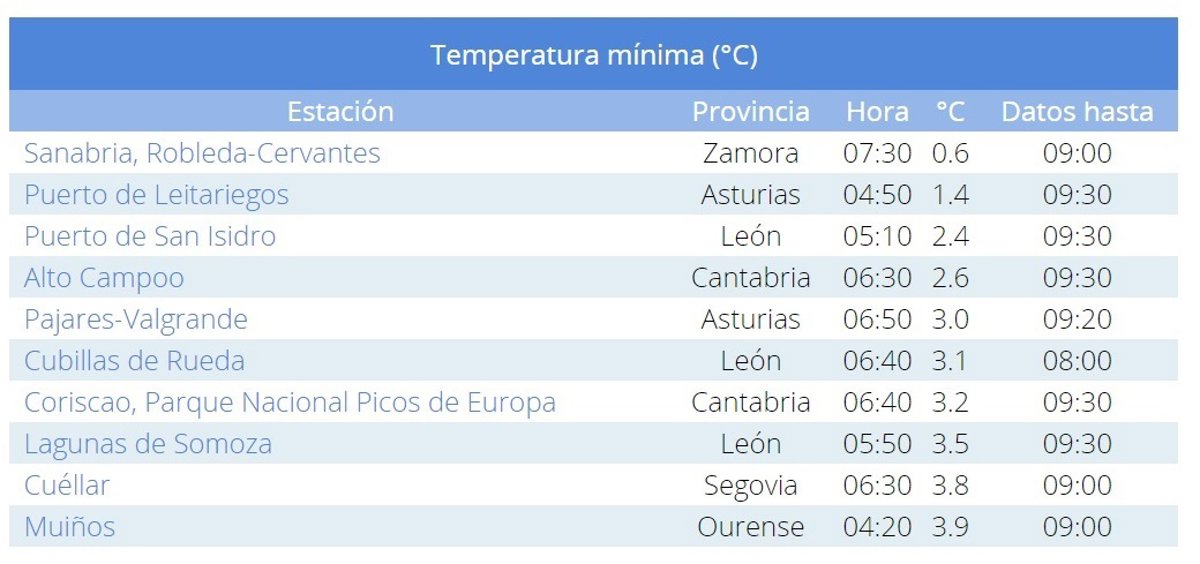
Task: Click the Estación column header
Action: click(340, 111)
